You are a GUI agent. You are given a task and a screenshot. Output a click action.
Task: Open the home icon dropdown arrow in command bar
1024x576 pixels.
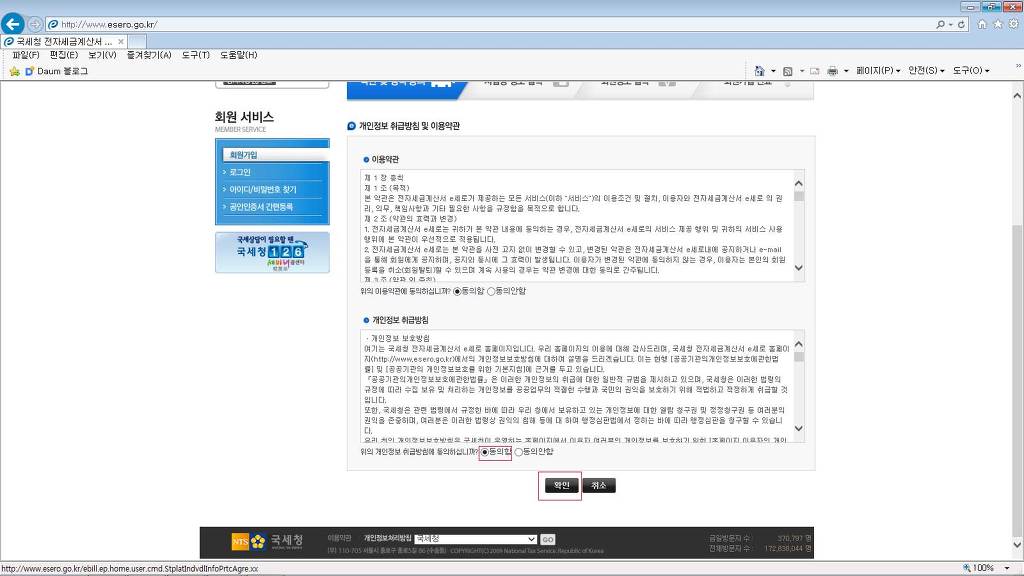click(773, 71)
